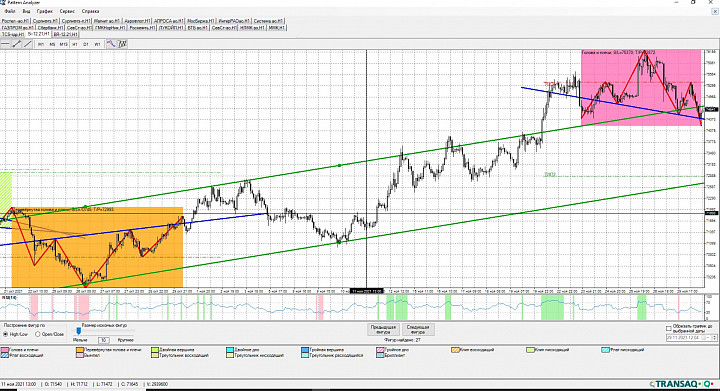
Task: Click the pink head-and-shoulders pattern area on chart
Action: tap(641, 87)
